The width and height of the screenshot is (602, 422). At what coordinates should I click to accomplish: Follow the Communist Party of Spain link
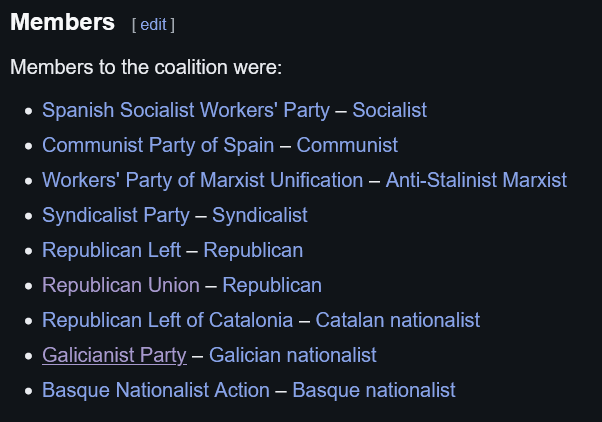158,145
